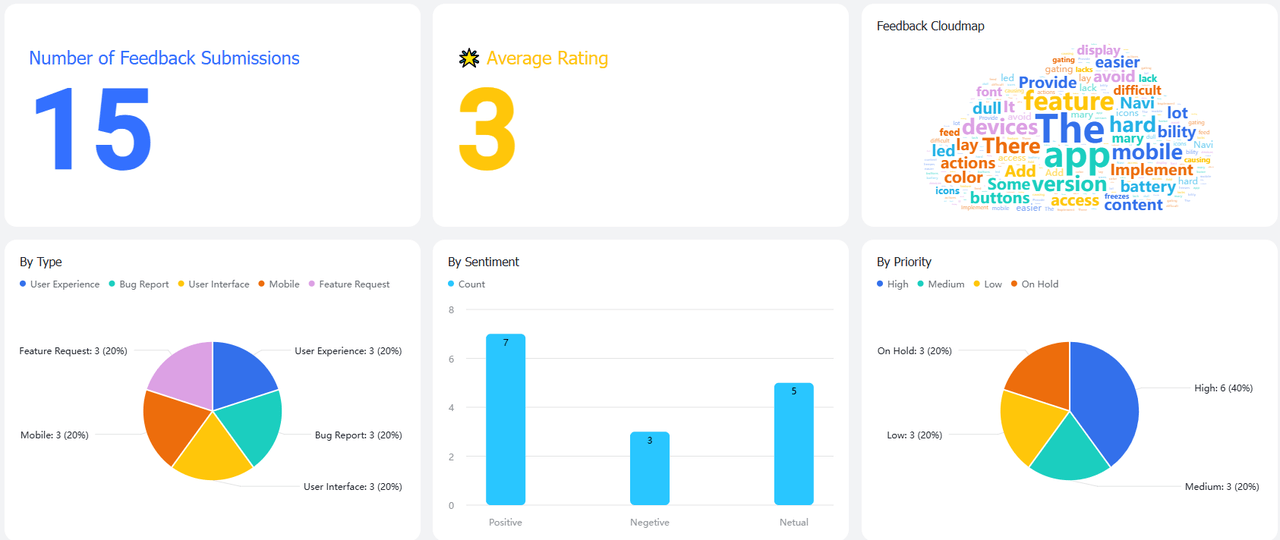Select the Negetive sentiment bar
1280x540 pixels.
pyautogui.click(x=650, y=469)
